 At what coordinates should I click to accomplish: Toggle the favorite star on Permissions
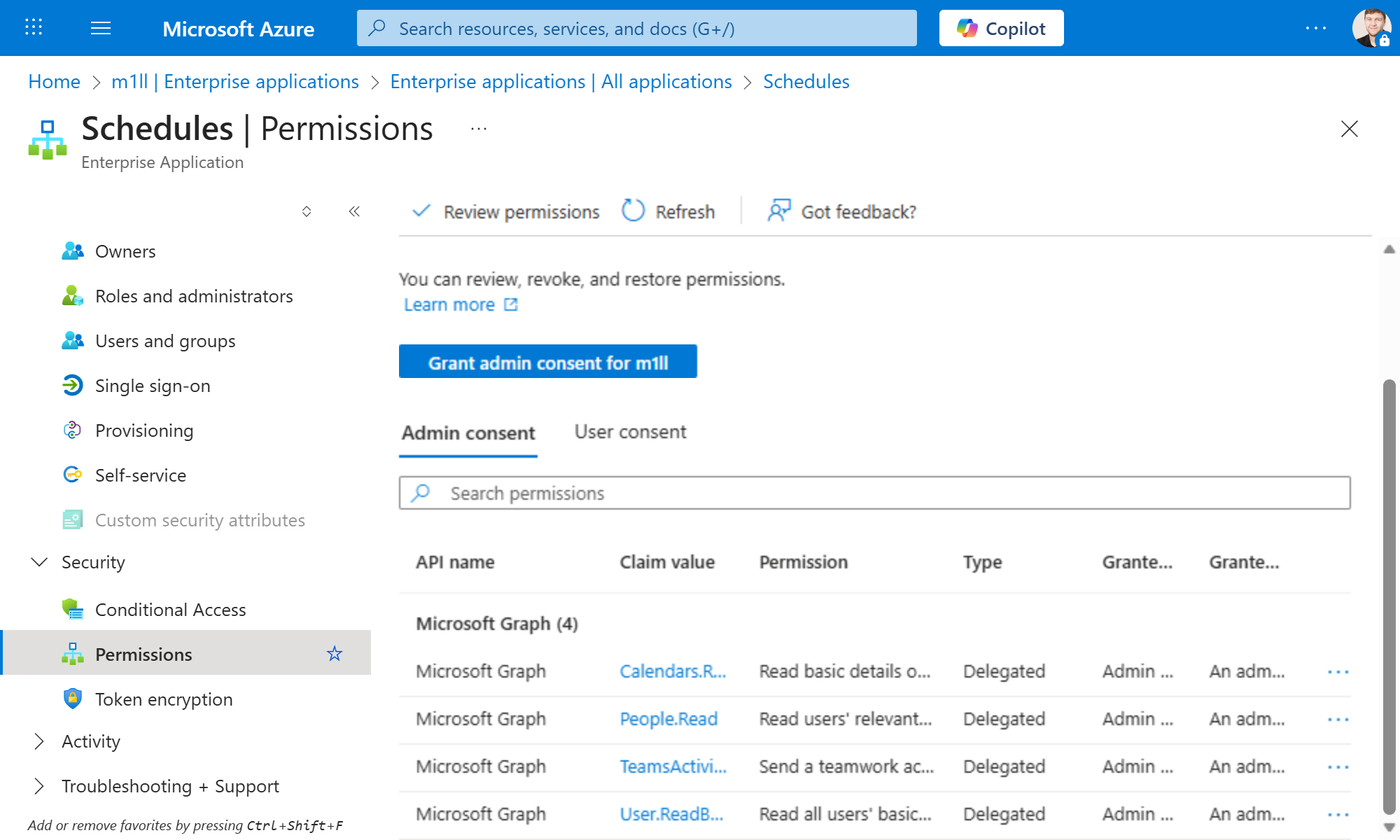[335, 653]
